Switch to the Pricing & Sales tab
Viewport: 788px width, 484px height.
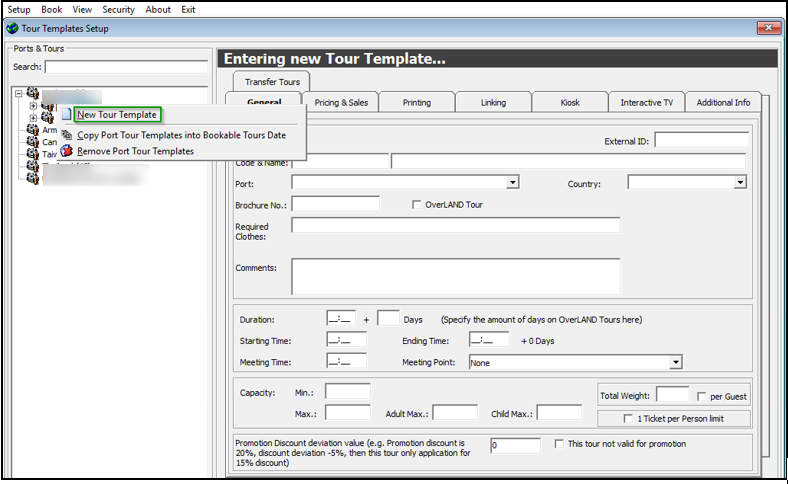click(341, 102)
